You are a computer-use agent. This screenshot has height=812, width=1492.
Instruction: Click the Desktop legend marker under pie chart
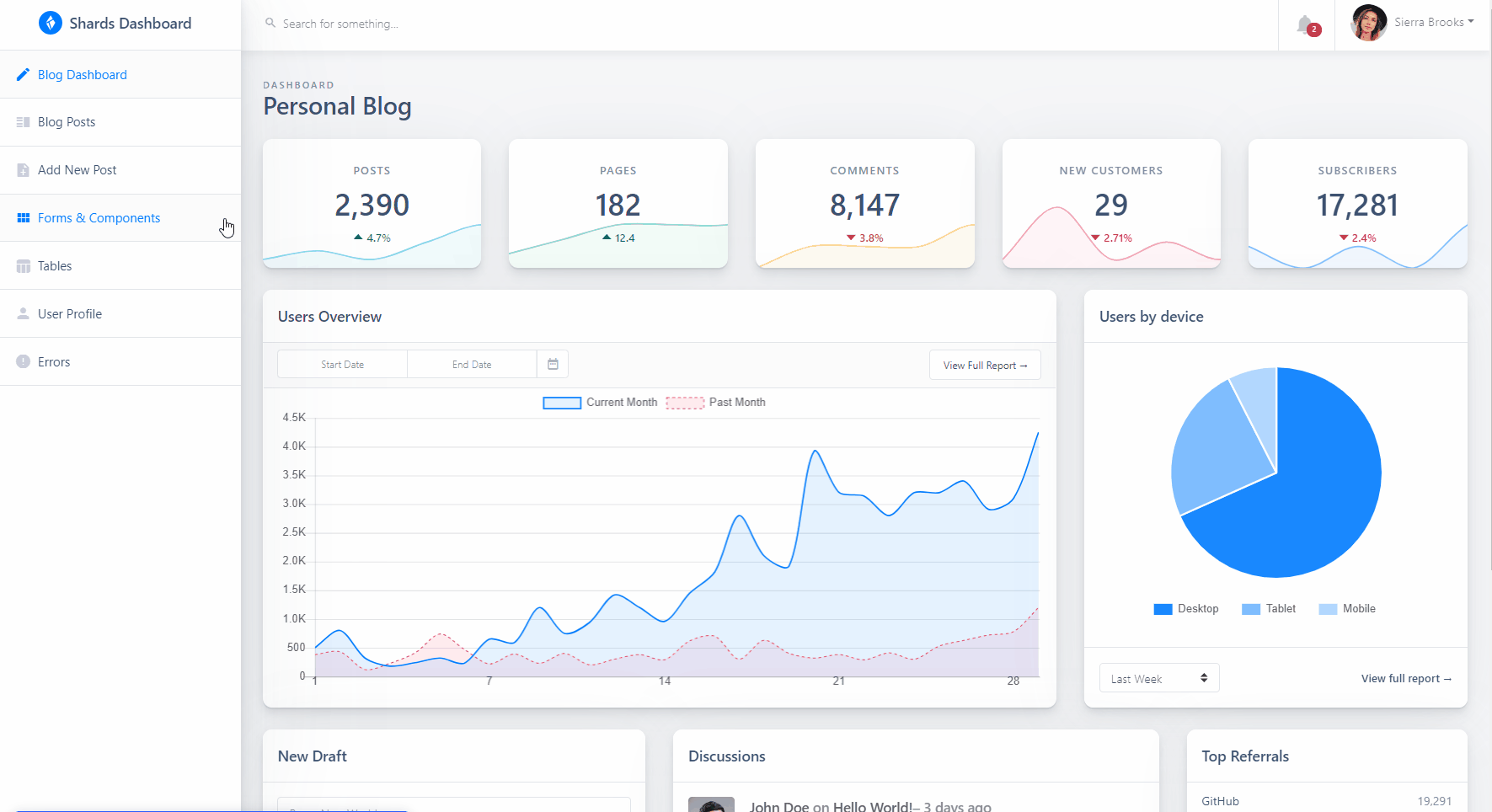[1162, 608]
